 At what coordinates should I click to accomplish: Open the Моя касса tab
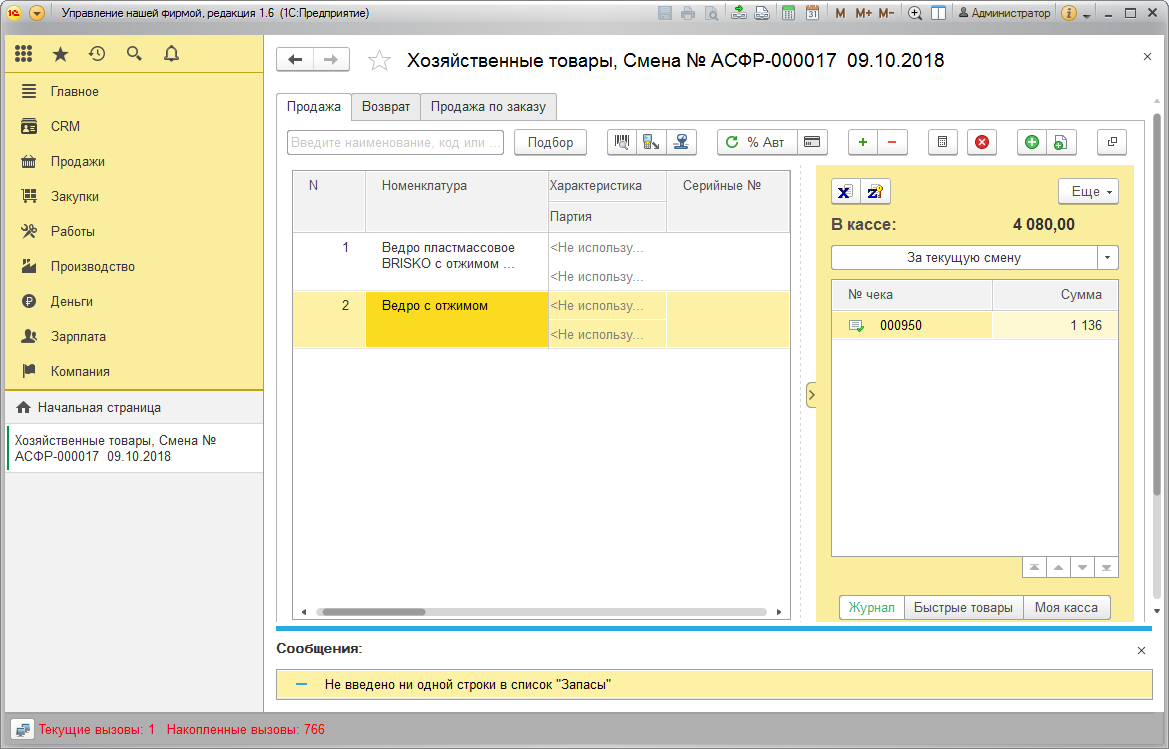click(x=1066, y=607)
